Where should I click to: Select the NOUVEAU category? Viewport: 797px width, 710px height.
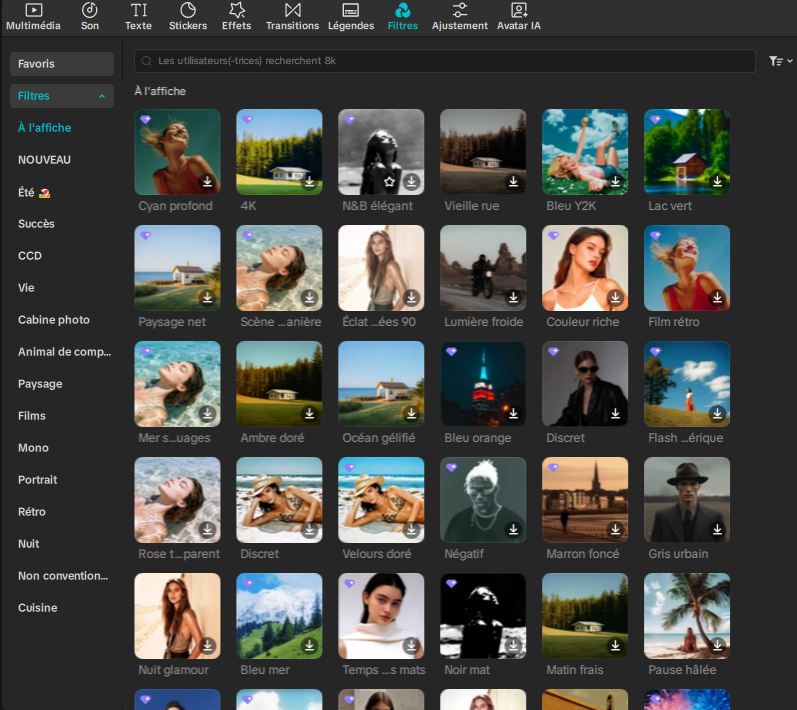44,160
